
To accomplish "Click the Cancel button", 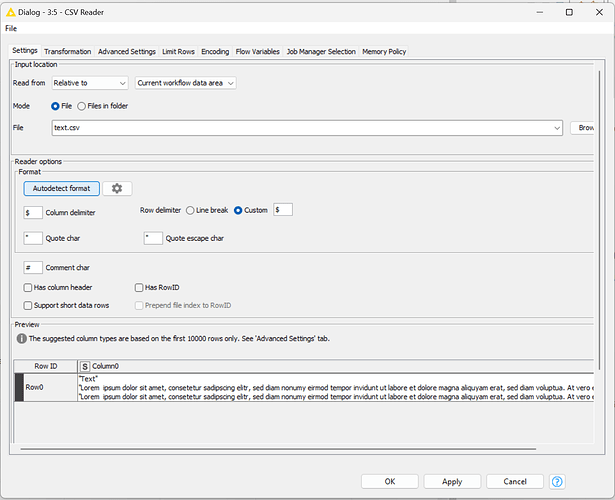I will (515, 481).
